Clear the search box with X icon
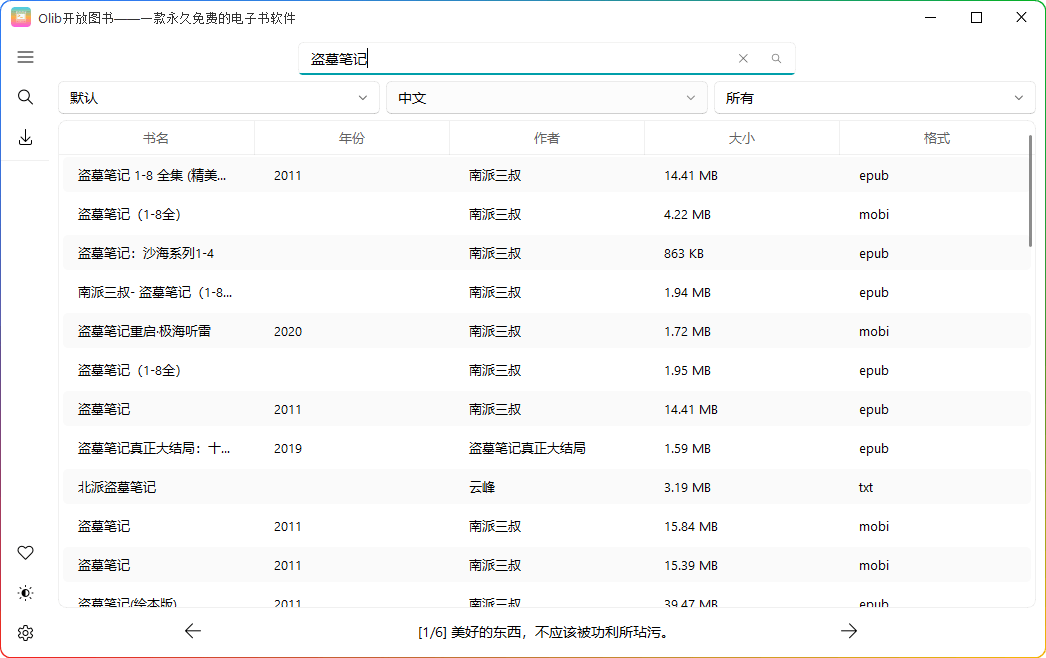Viewport: 1046px width, 658px height. tap(743, 59)
